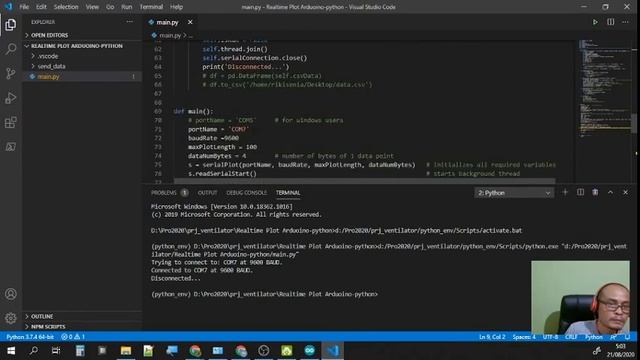Screen dimensions: 640x360
Task: Split the editor to the right
Action: (x=610, y=22)
